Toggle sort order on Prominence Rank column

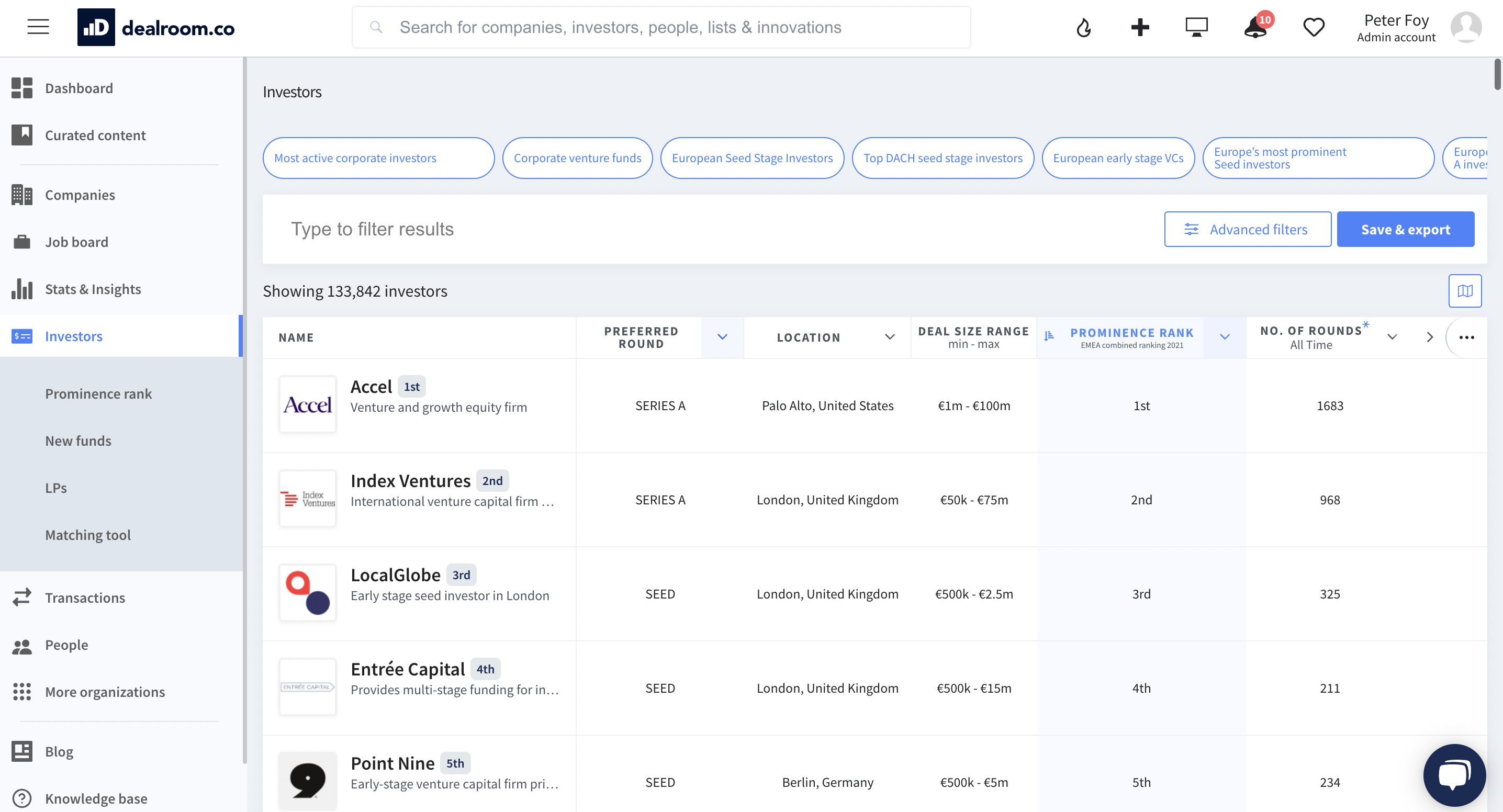tap(1049, 335)
